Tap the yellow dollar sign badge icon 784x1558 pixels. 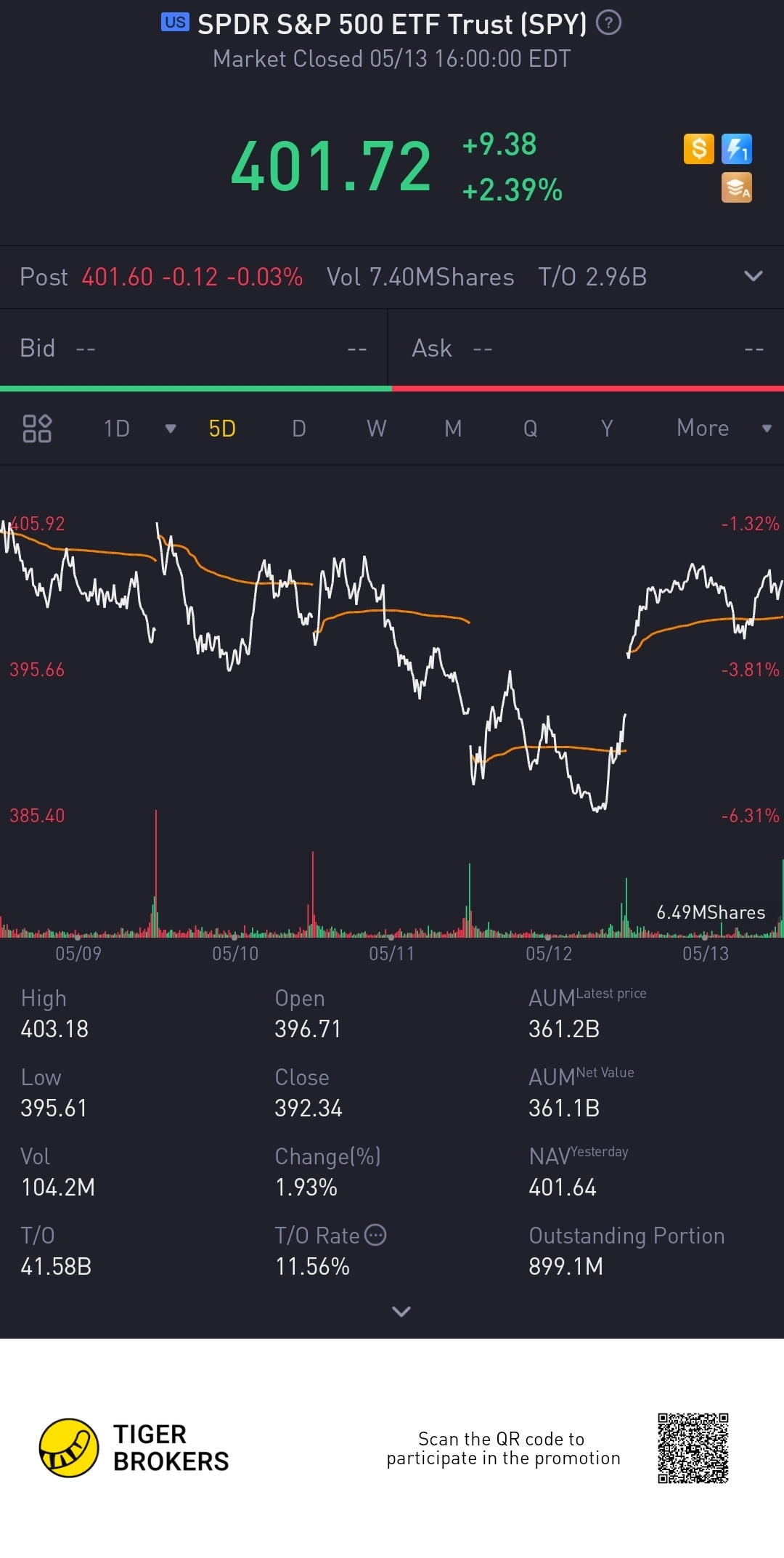pyautogui.click(x=699, y=149)
